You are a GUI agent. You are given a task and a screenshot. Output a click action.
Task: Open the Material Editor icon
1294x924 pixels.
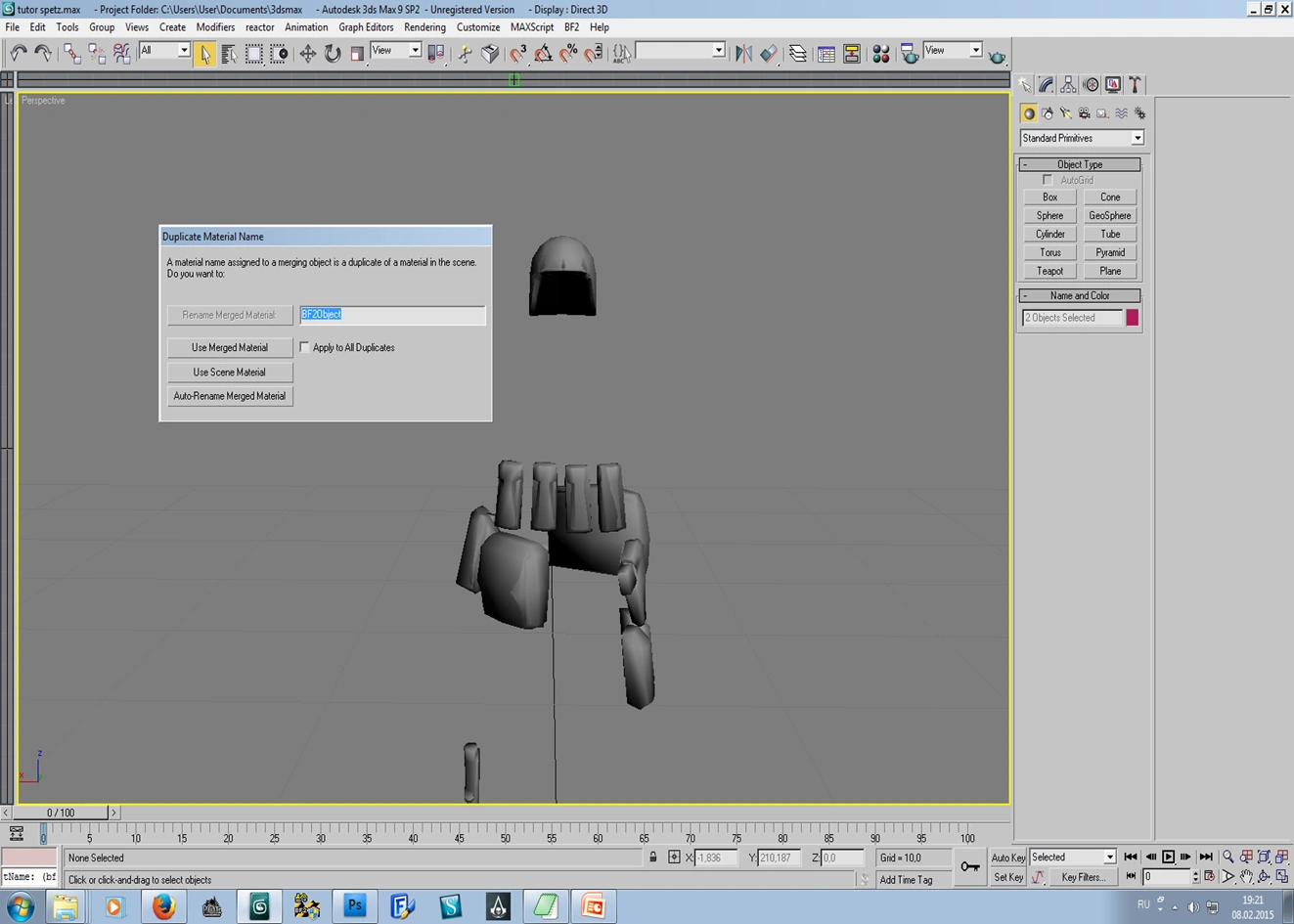[880, 54]
